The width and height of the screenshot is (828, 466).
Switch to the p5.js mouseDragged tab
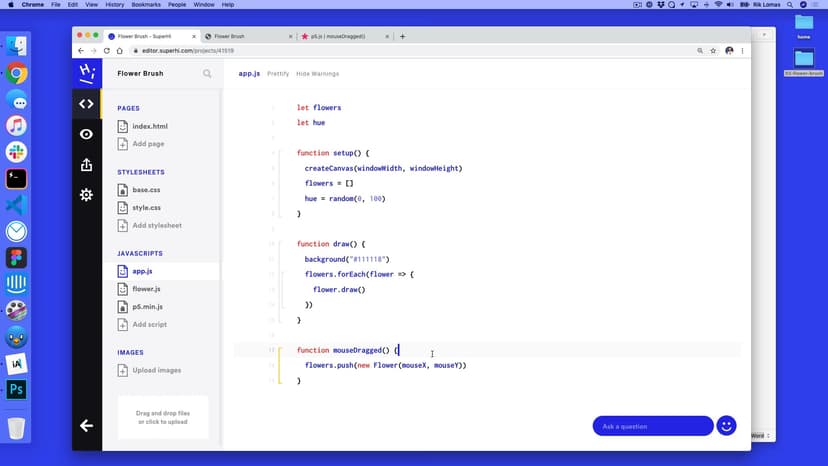point(339,36)
